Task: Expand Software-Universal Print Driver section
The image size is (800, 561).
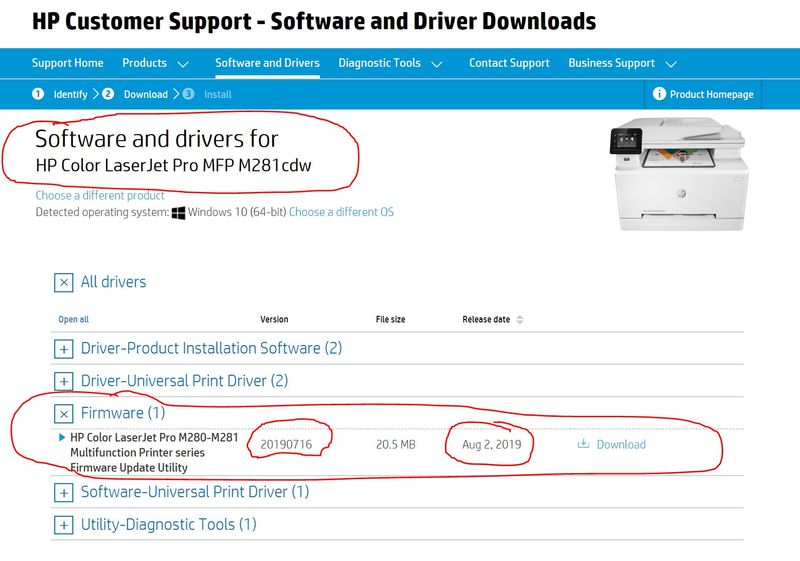Action: point(64,492)
